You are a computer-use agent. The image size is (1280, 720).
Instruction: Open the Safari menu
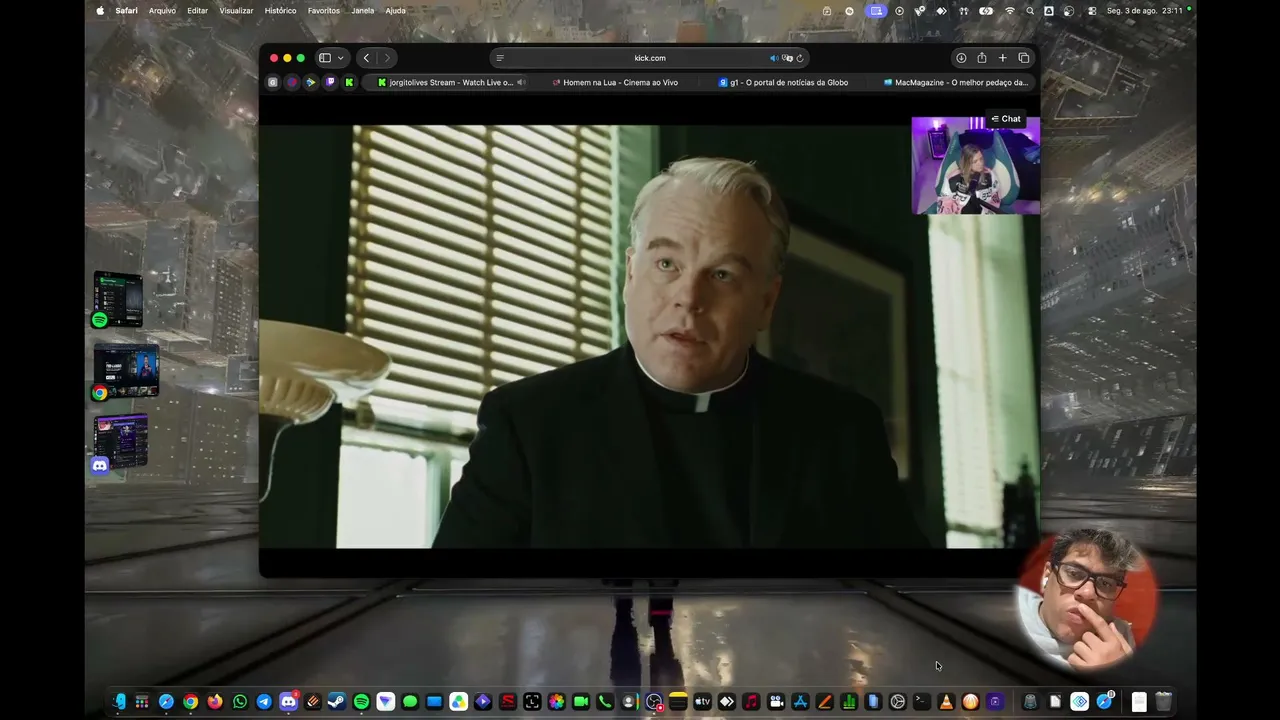(x=126, y=11)
